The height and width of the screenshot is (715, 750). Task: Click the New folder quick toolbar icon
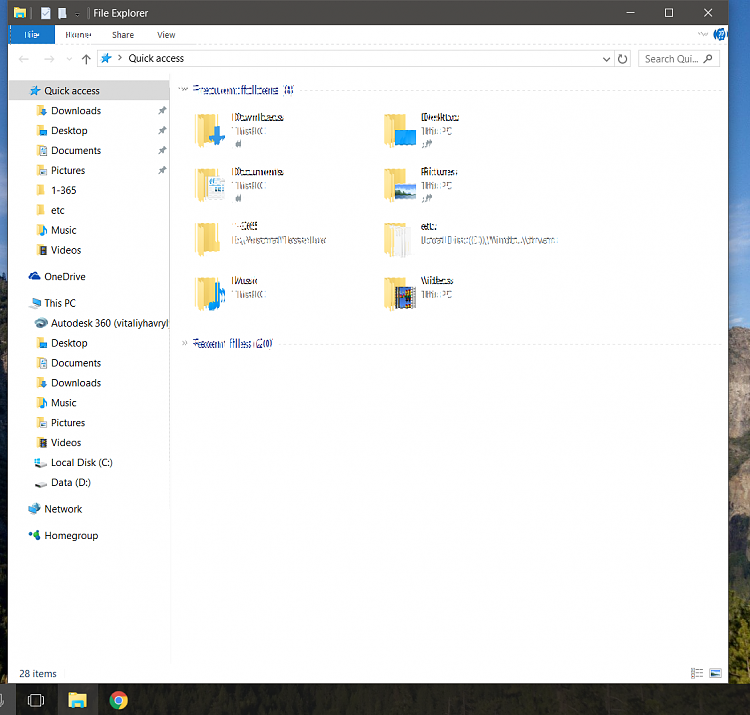[62, 13]
